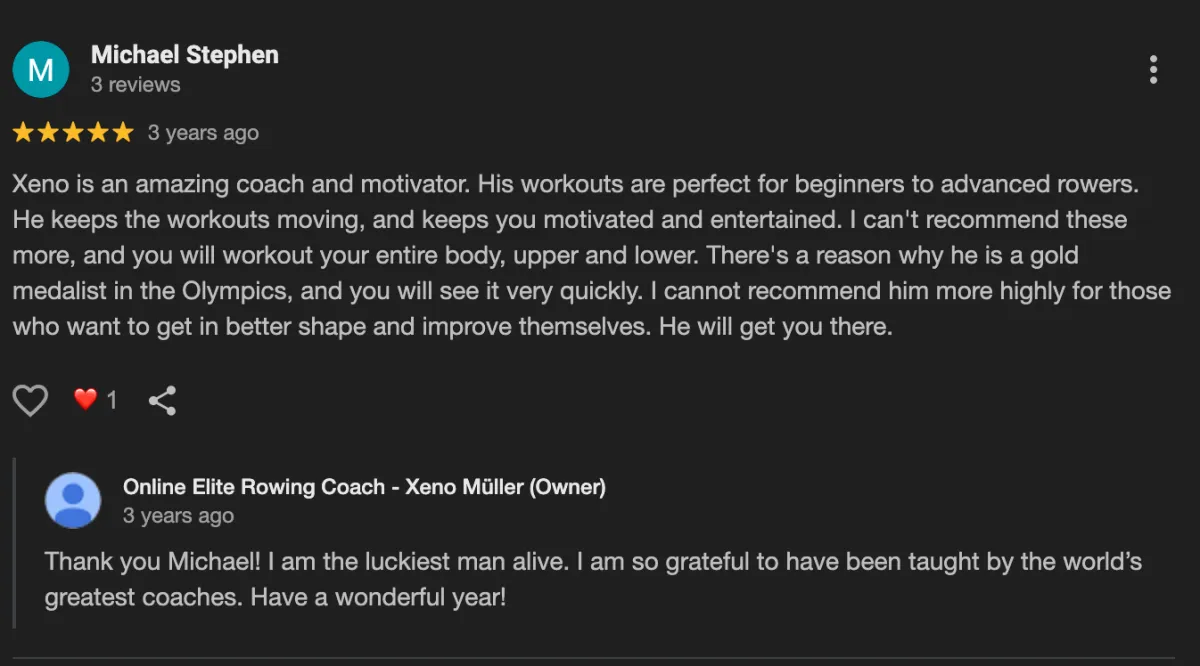
Task: Click the fifth gold rating star
Action: point(122,133)
